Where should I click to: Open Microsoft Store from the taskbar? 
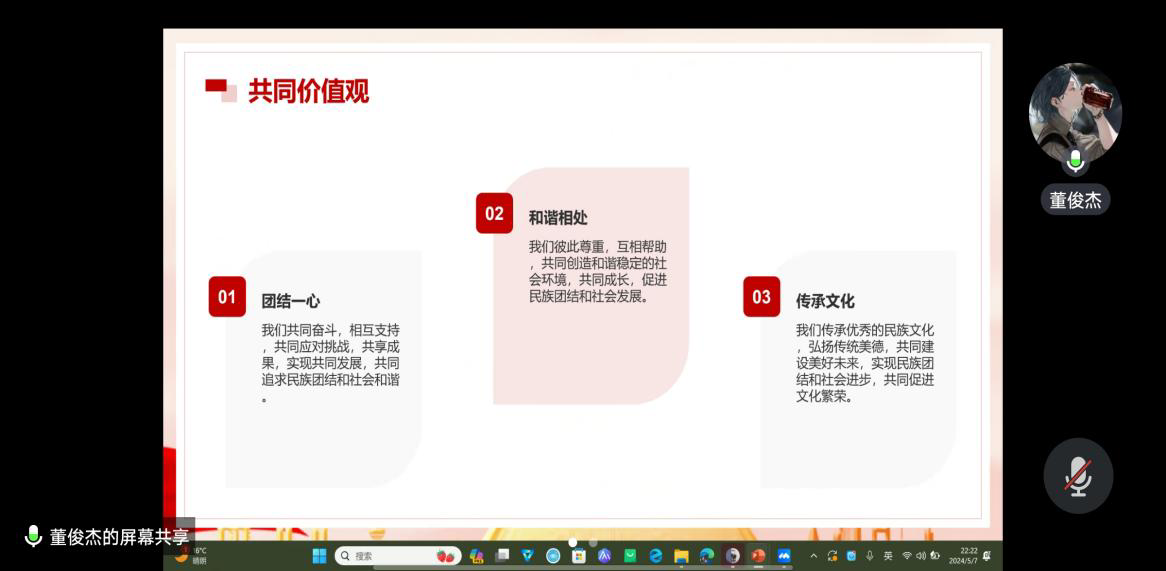578,556
